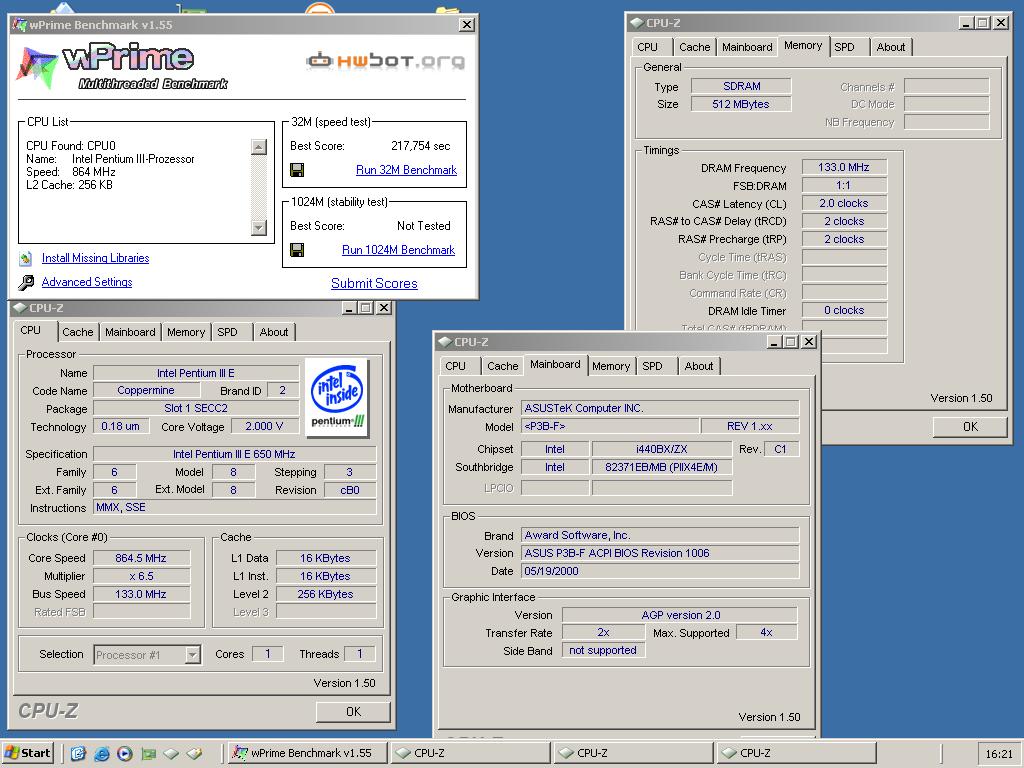Viewport: 1024px width, 768px height.
Task: Click Level 2 cache value 256 KBytes
Action: [326, 594]
